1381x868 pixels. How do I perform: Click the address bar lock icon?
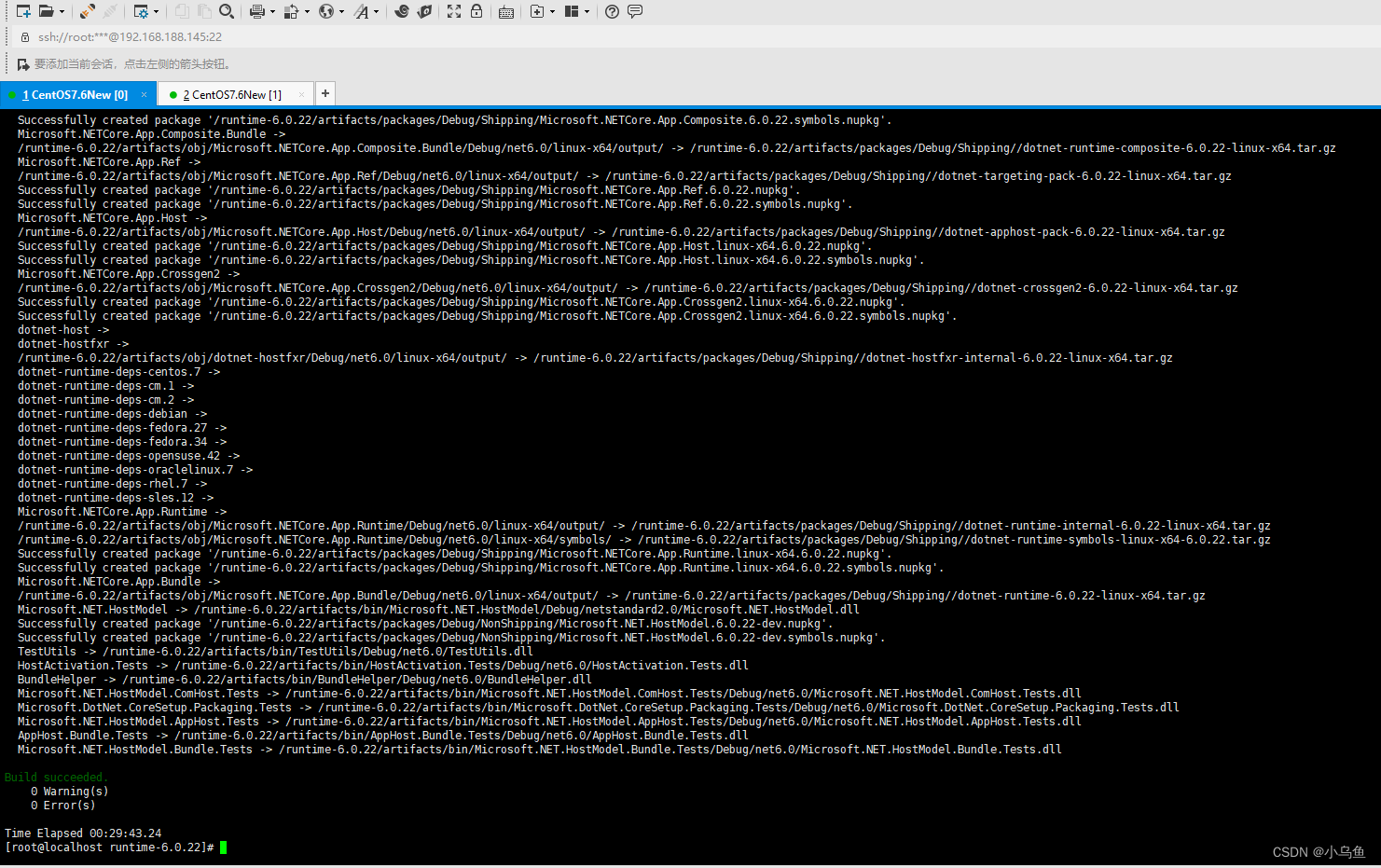[25, 37]
